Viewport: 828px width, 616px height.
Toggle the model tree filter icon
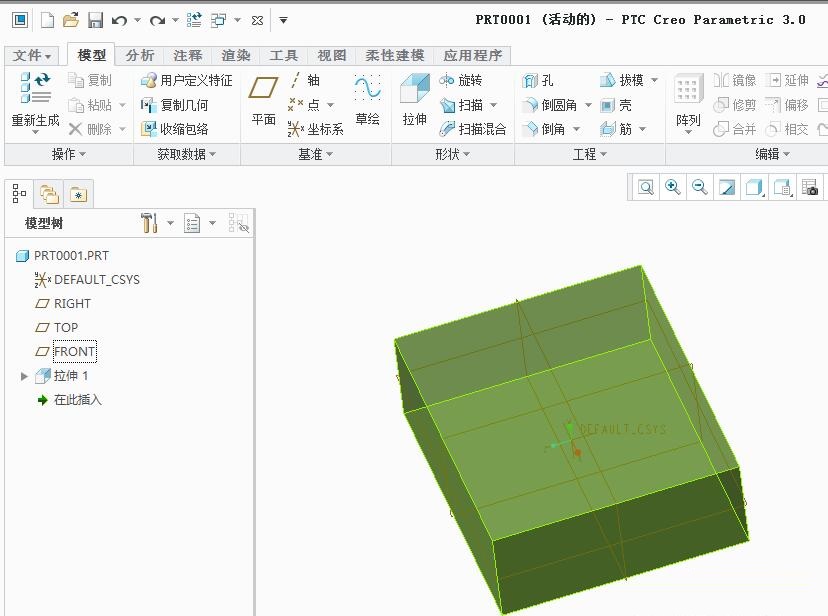click(x=239, y=223)
